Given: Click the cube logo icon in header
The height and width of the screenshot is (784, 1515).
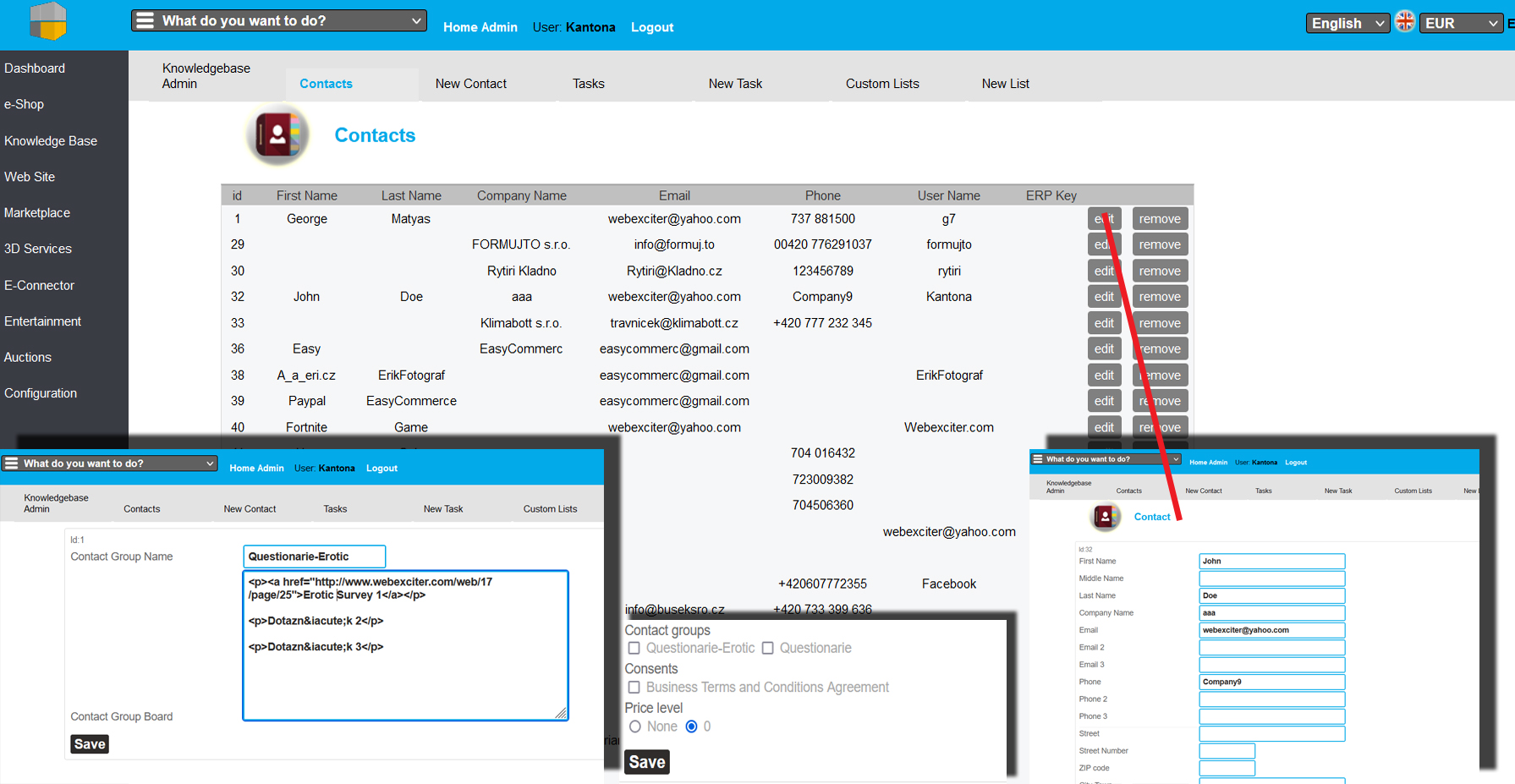Looking at the screenshot, I should tap(47, 21).
